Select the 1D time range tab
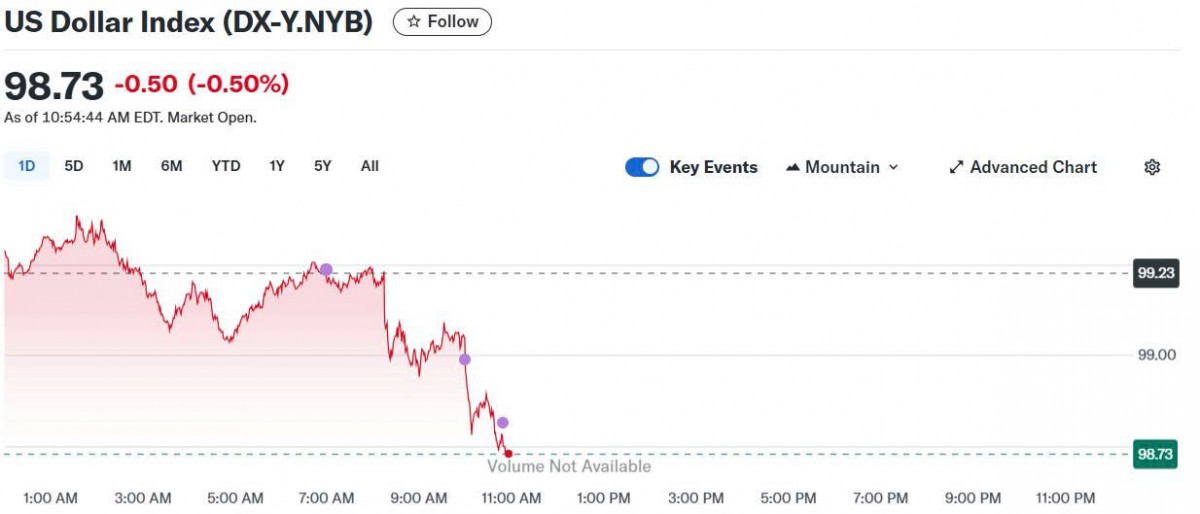The image size is (1200, 514). pyautogui.click(x=27, y=166)
